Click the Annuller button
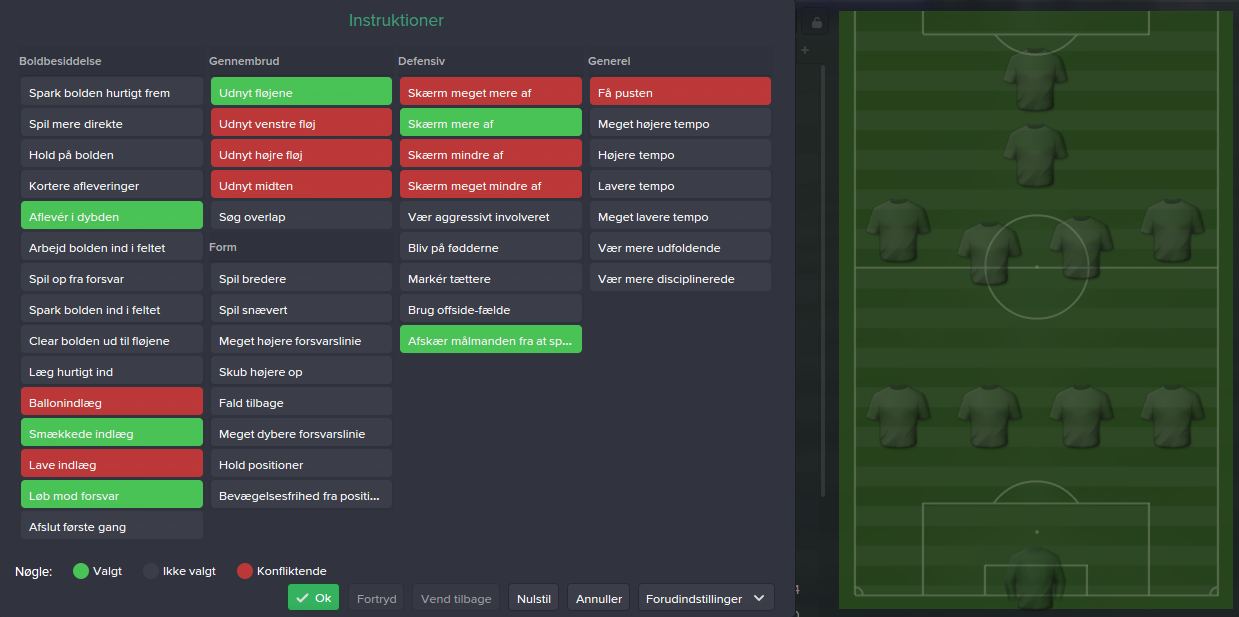Screen dimensions: 1239x617 click(599, 598)
